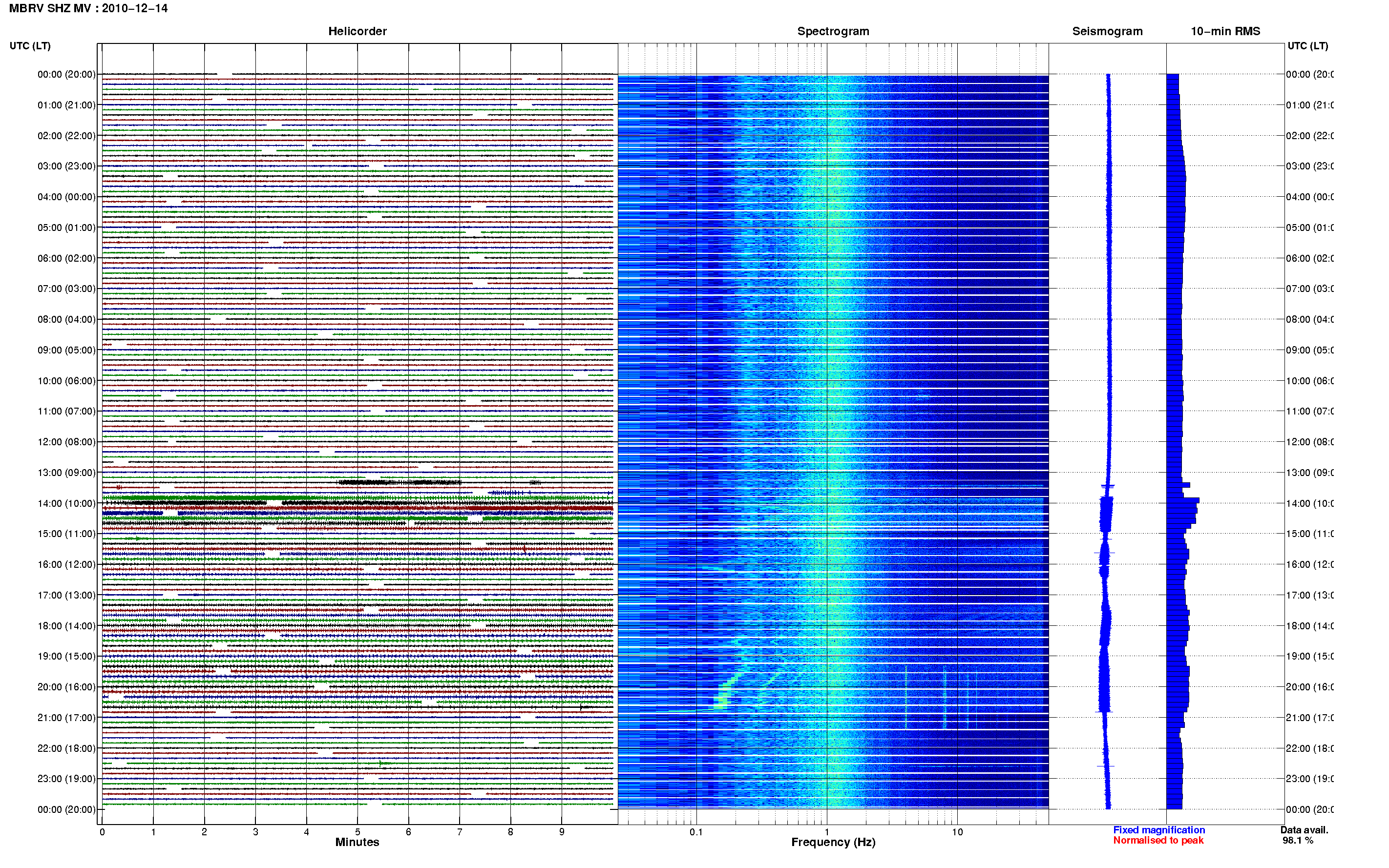Click the left time label '05:00 (01:00)'
Image resolution: width=1389 pixels, height=868 pixels.
tap(66, 227)
